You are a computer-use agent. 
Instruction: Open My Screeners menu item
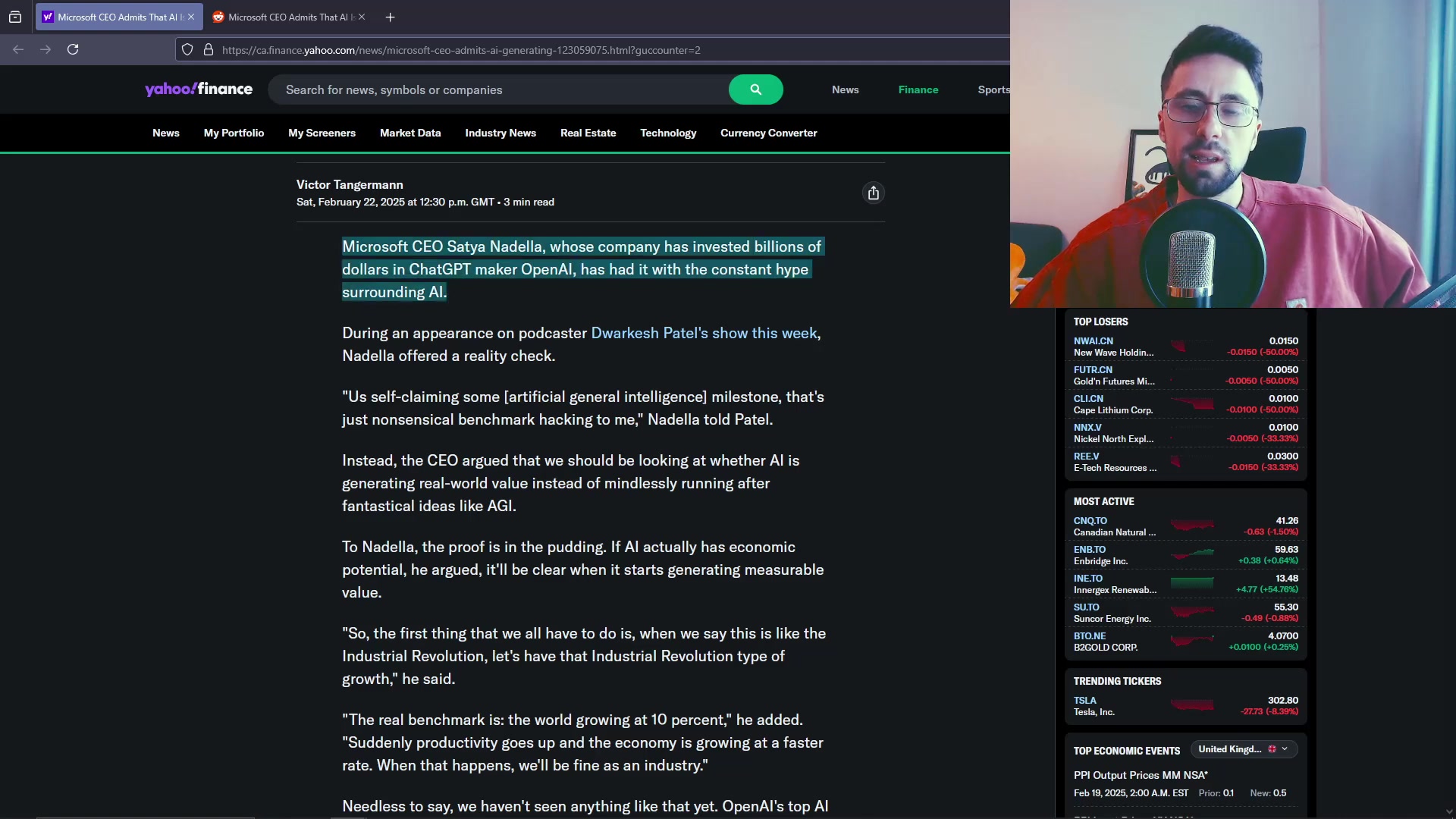pos(322,133)
